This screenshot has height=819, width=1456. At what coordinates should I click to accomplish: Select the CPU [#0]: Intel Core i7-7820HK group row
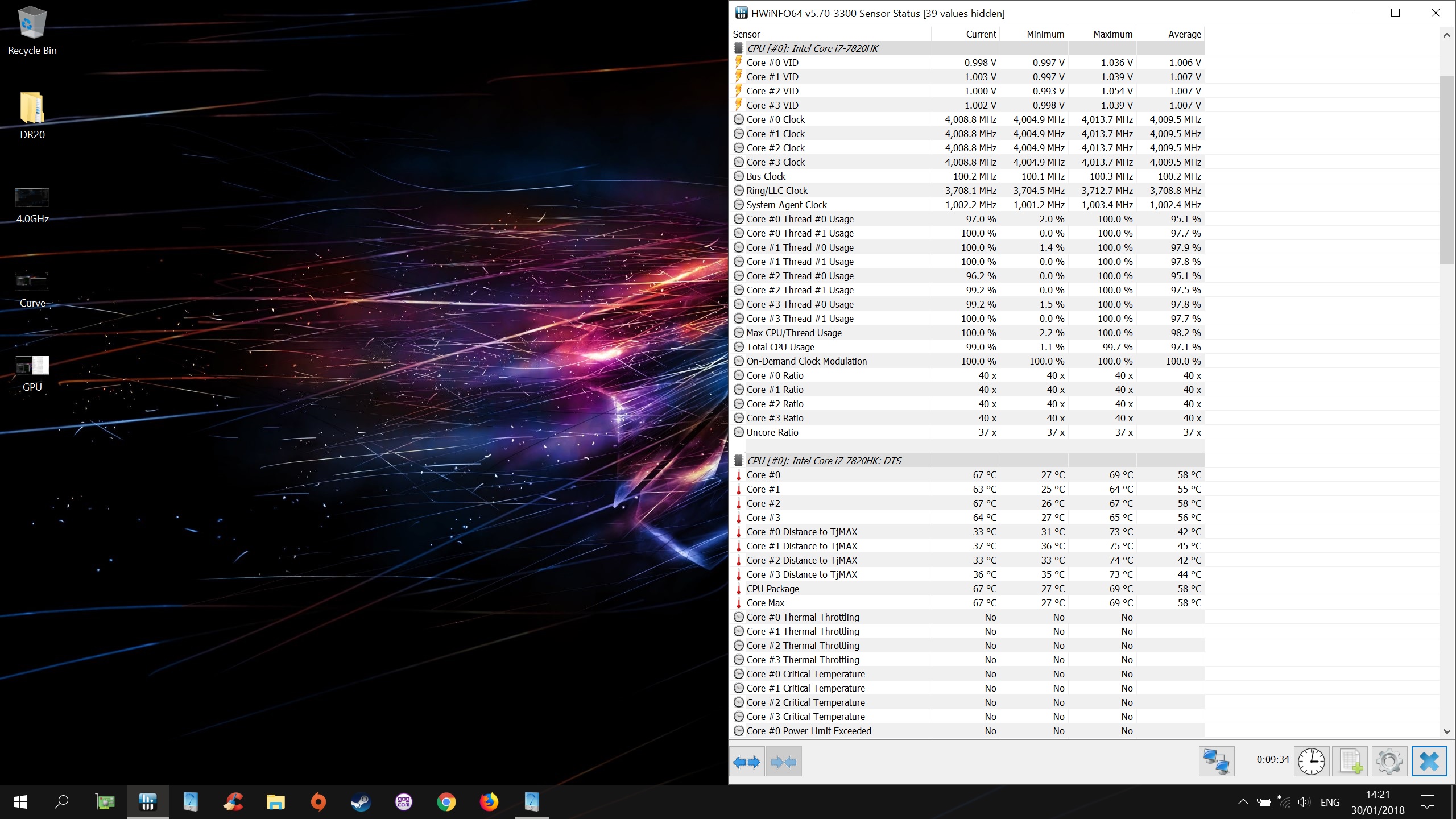967,48
